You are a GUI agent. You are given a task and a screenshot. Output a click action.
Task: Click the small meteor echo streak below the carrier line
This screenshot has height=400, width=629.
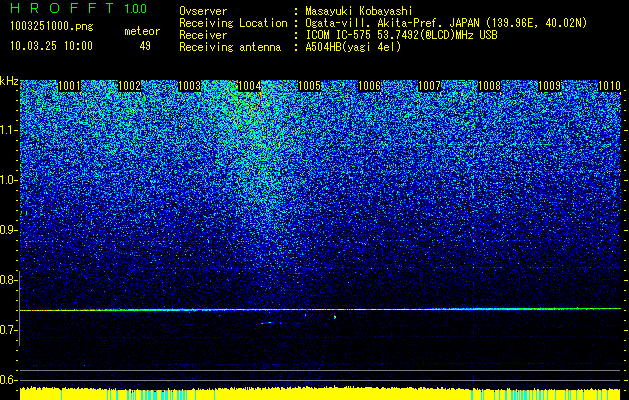point(270,323)
